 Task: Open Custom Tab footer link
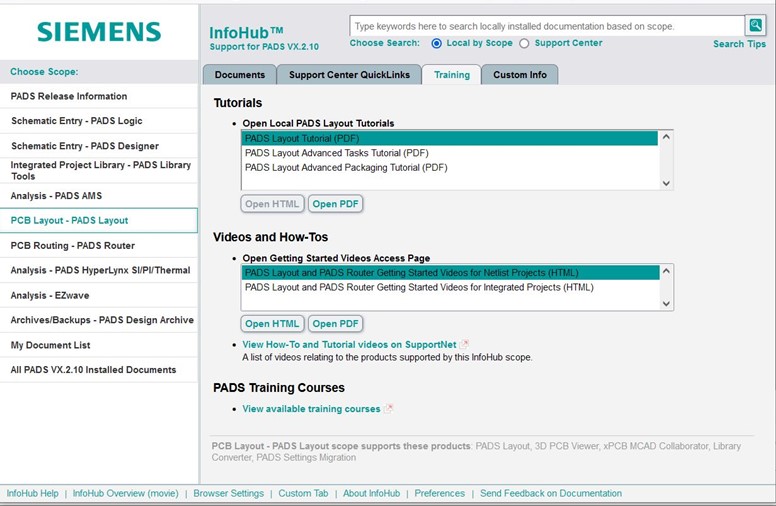click(x=303, y=493)
